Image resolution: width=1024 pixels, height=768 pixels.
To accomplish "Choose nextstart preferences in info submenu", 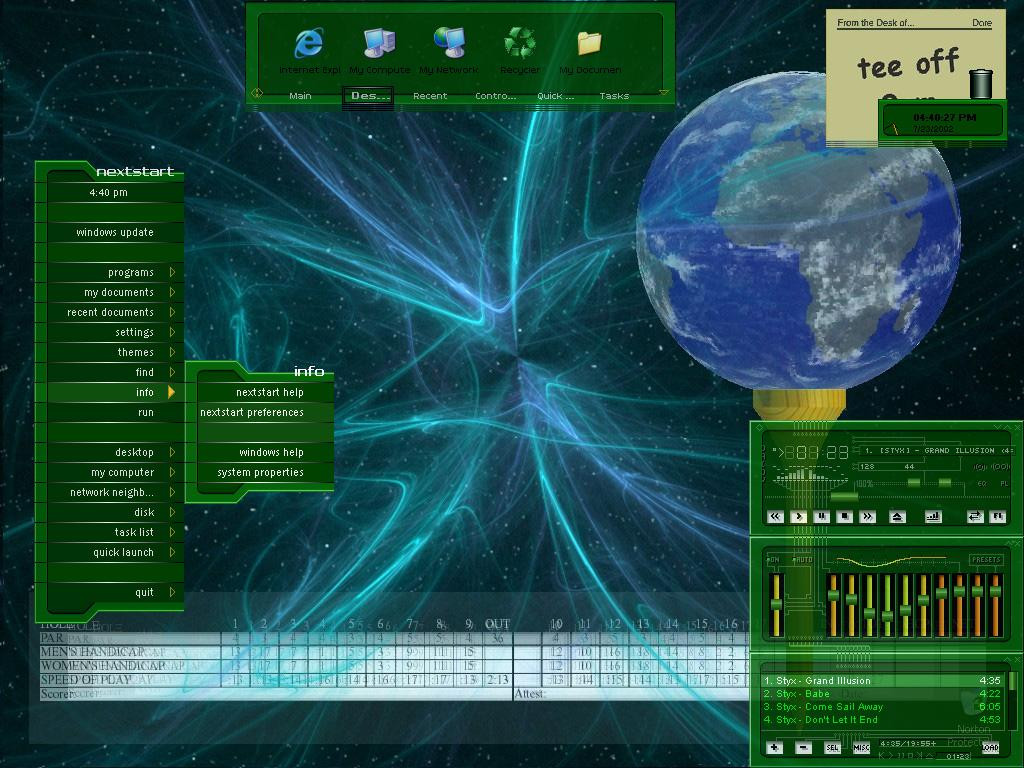I will (x=266, y=413).
